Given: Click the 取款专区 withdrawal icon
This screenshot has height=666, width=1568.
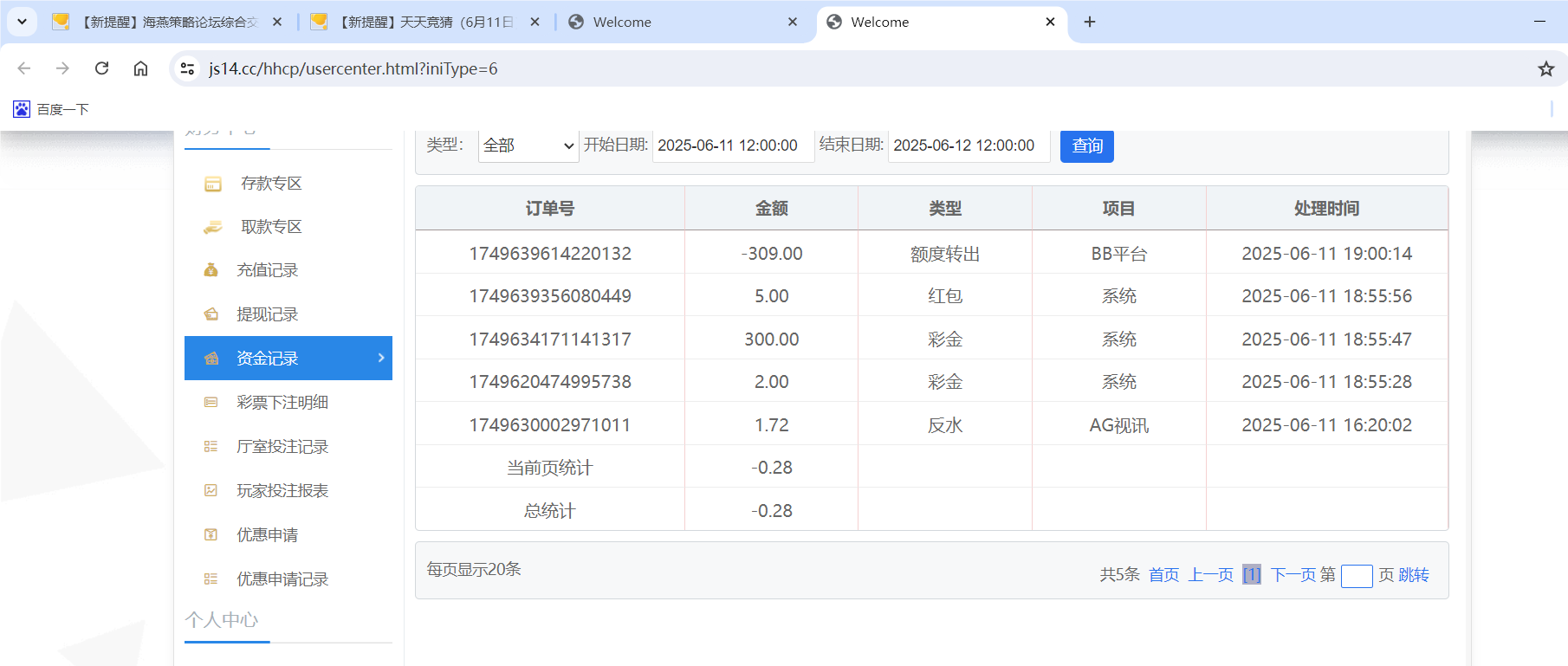Looking at the screenshot, I should pyautogui.click(x=212, y=227).
